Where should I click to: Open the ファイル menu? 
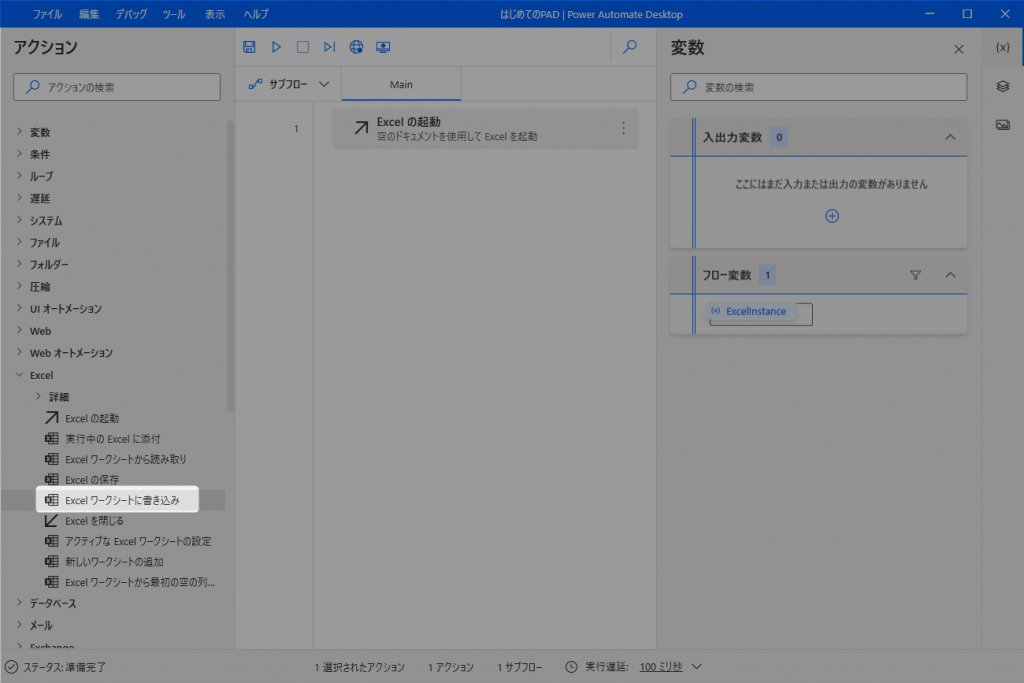pos(47,14)
